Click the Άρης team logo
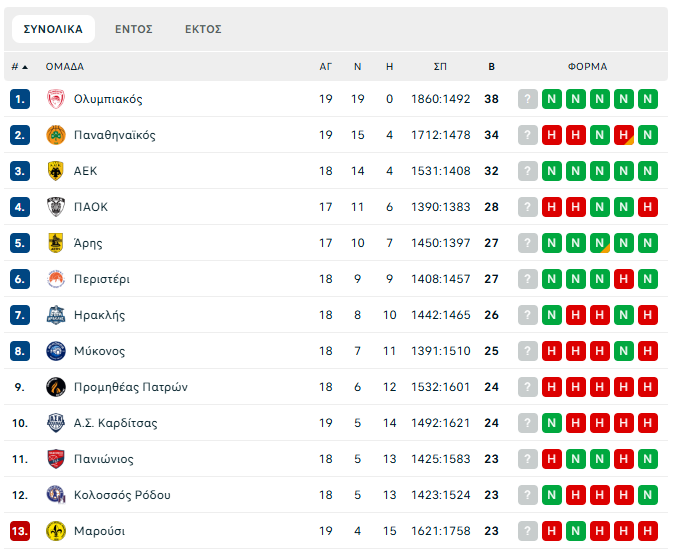Image resolution: width=674 pixels, height=556 pixels. 55,243
